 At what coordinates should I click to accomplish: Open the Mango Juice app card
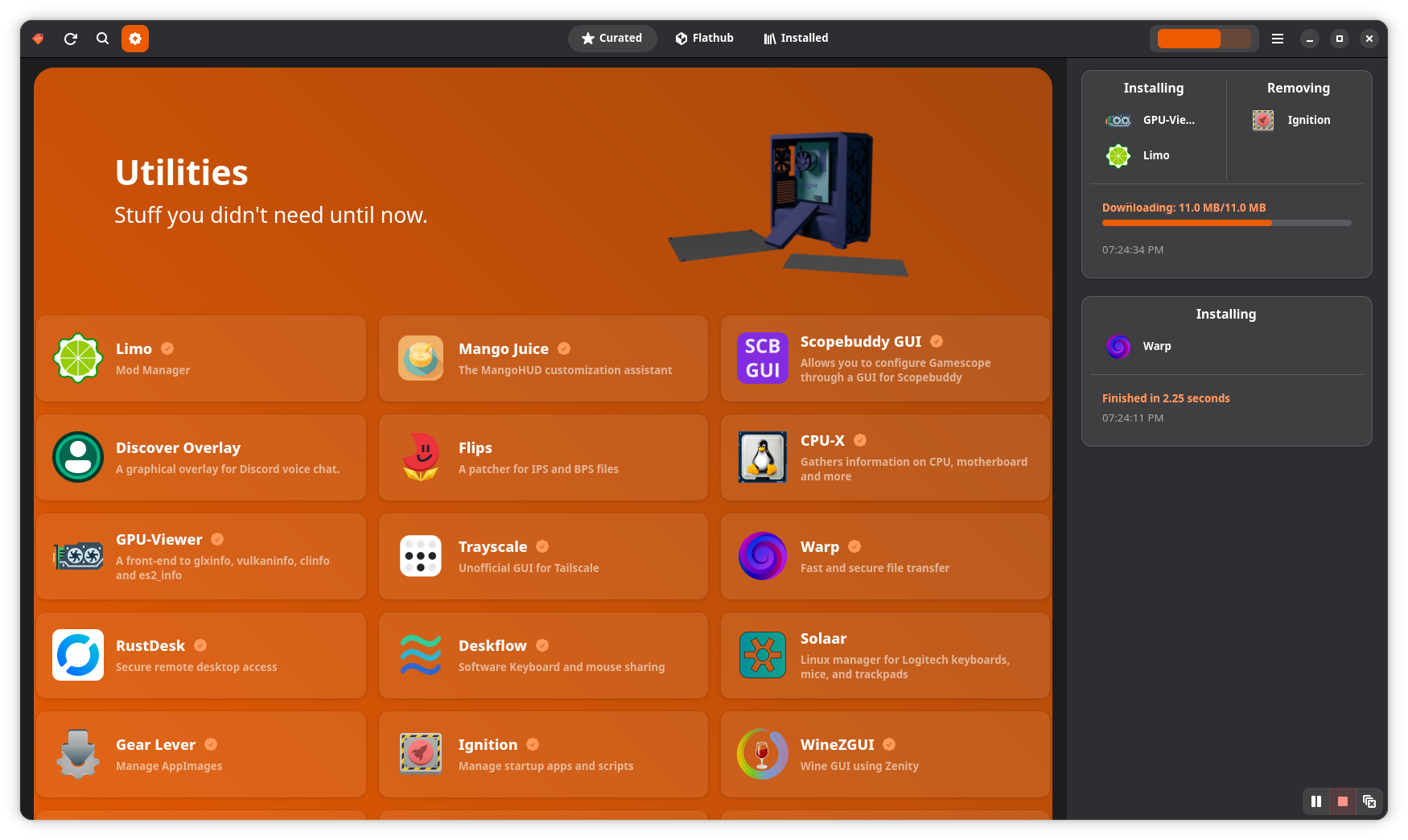(543, 358)
